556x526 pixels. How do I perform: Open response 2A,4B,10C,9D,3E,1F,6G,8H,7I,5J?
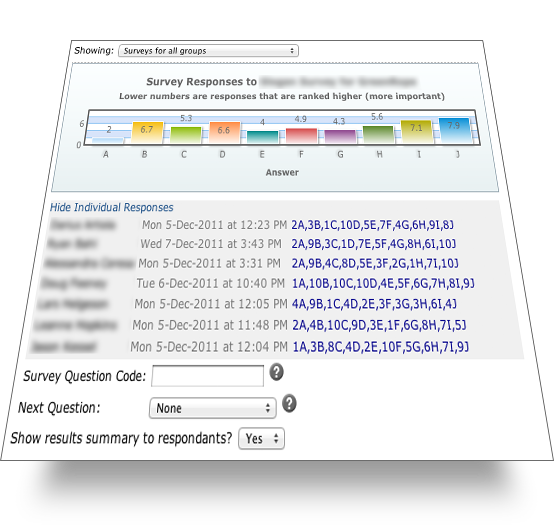tap(379, 325)
